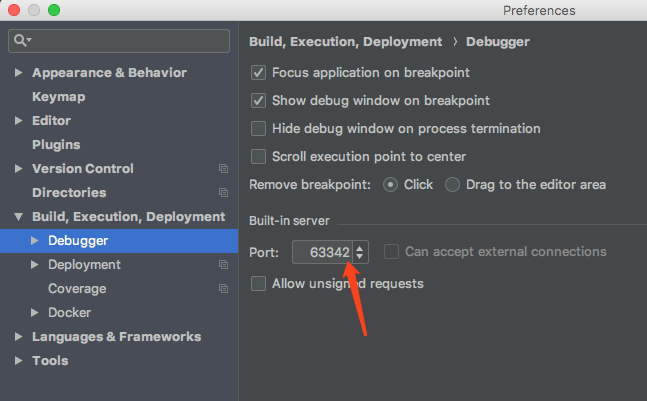Click project-level icon next to Version Control
This screenshot has width=647, height=401.
pos(223,169)
